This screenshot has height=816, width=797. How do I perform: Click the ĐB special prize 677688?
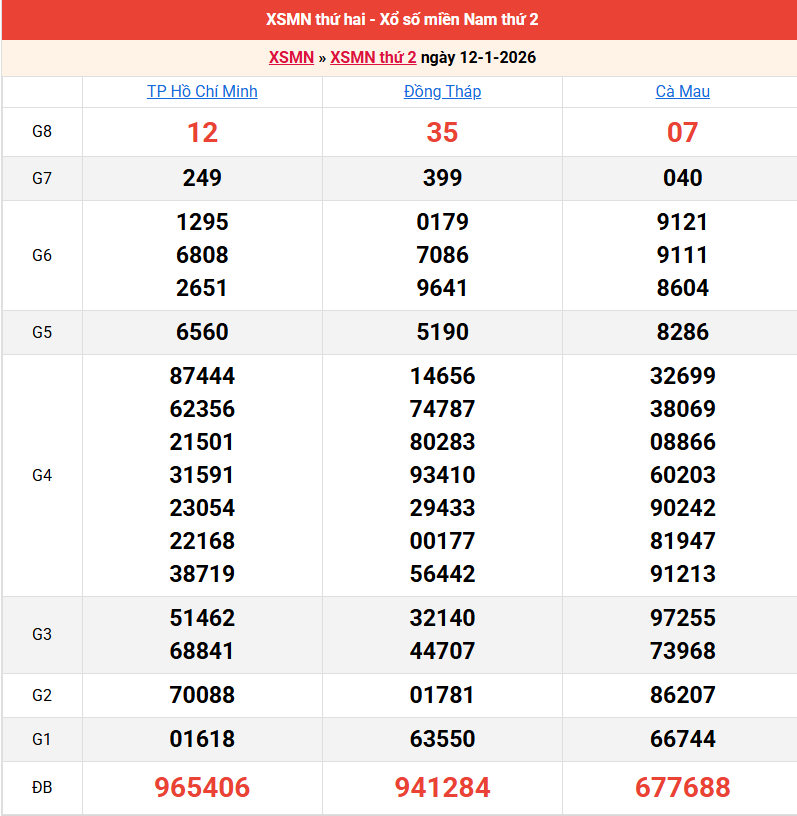[682, 788]
